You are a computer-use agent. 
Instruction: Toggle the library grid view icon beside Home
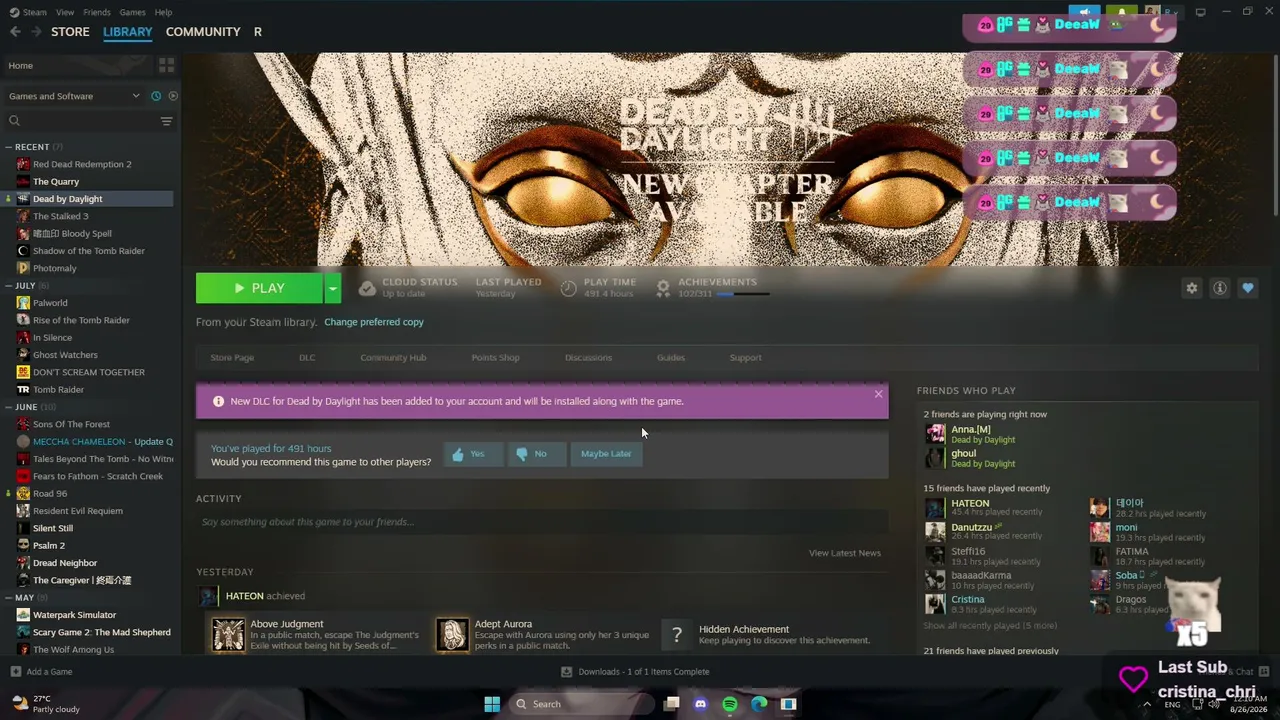click(x=166, y=65)
